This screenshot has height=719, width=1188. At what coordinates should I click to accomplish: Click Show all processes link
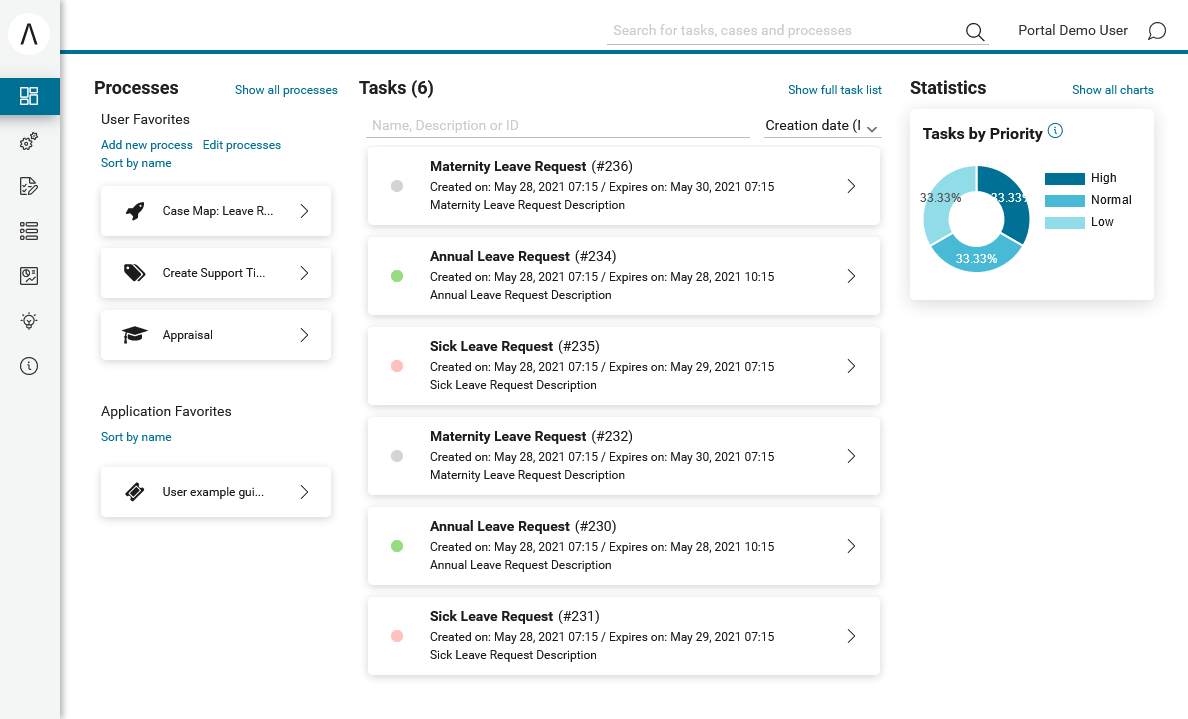tap(286, 89)
